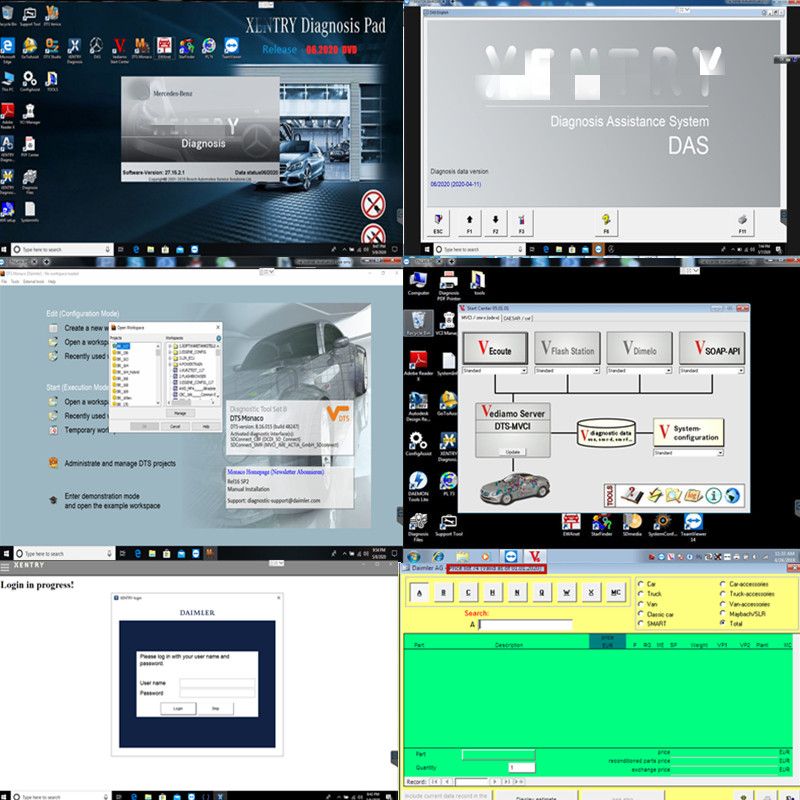Viewport: 800px width, 800px height.
Task: Open the Standard dropdown under SOAP-API
Action: (x=739, y=371)
